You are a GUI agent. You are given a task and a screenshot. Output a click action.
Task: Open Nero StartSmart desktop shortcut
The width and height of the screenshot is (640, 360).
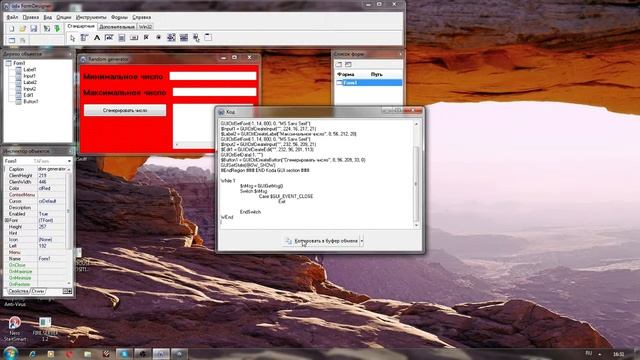(x=15, y=329)
